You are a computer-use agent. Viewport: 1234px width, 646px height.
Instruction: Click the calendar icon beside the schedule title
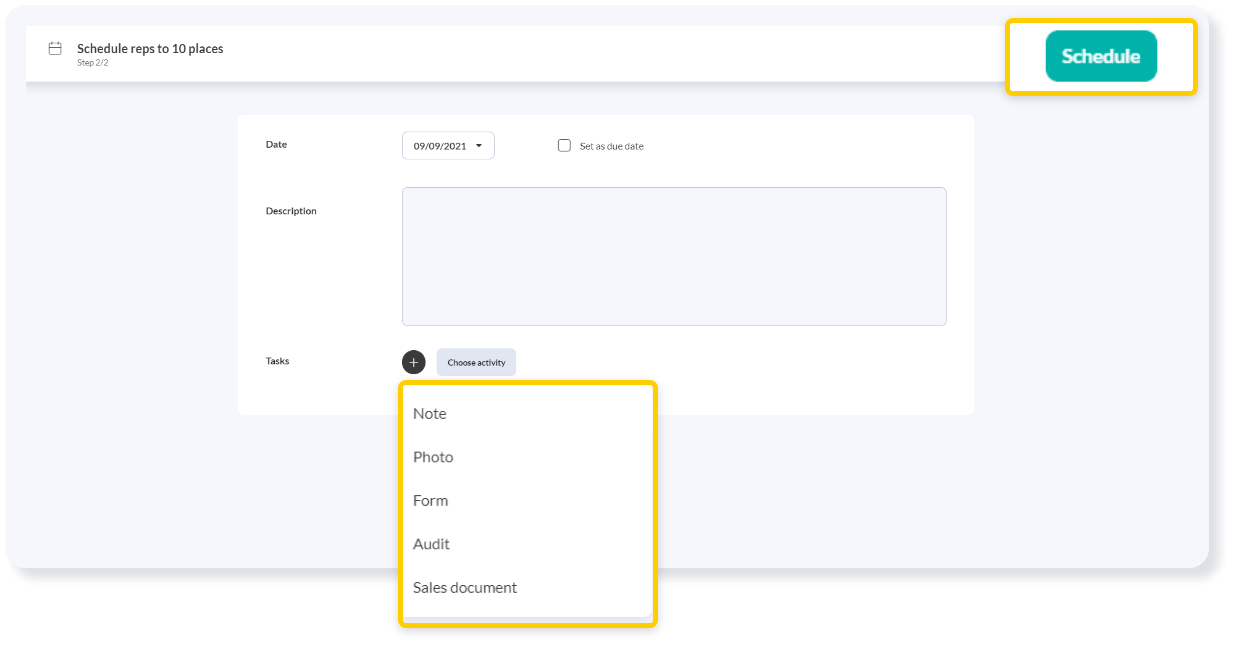[54, 47]
